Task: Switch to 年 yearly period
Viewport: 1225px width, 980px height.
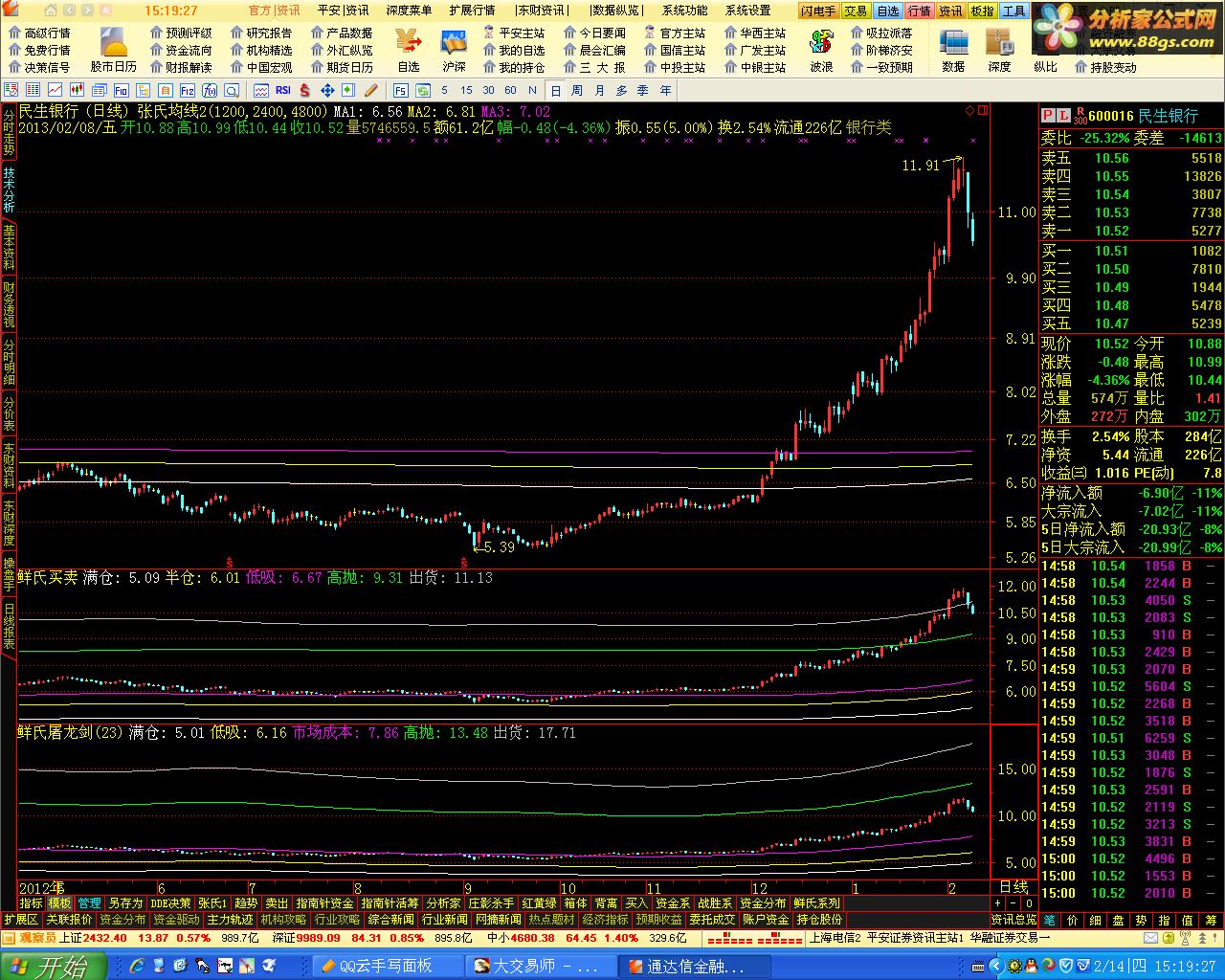Action: point(665,90)
